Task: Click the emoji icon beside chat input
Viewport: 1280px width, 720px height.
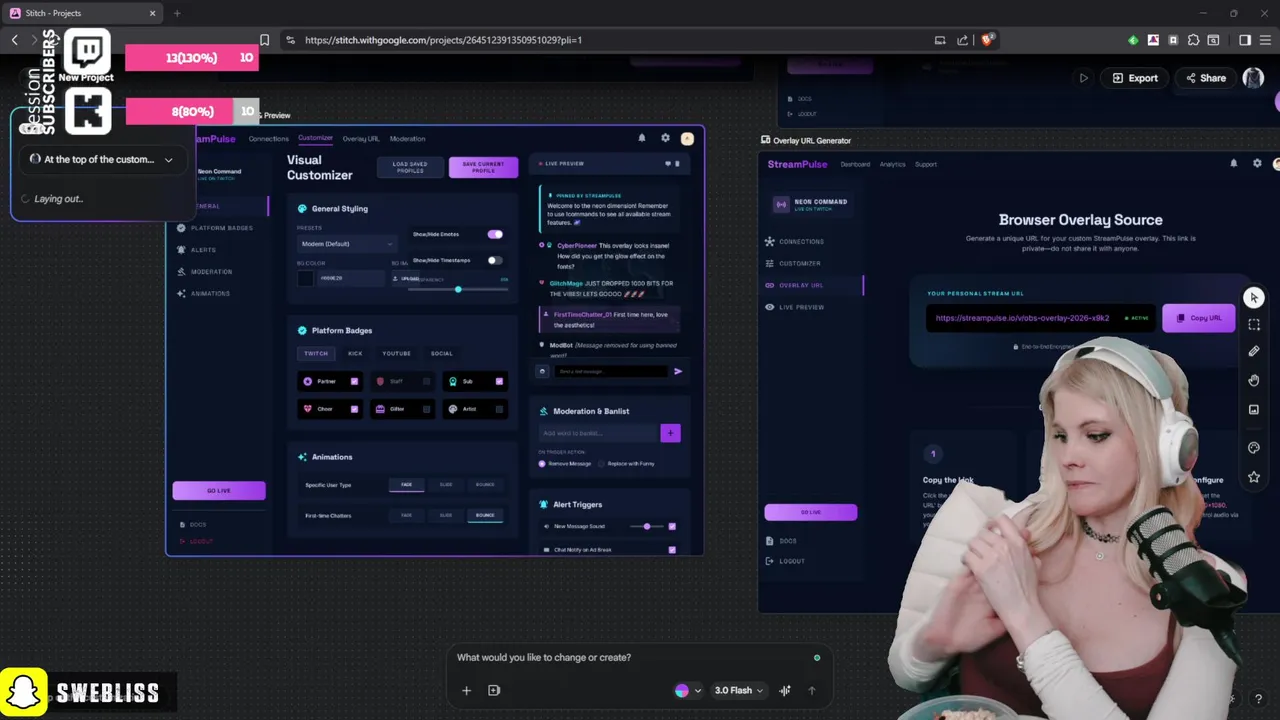Action: pos(542,371)
